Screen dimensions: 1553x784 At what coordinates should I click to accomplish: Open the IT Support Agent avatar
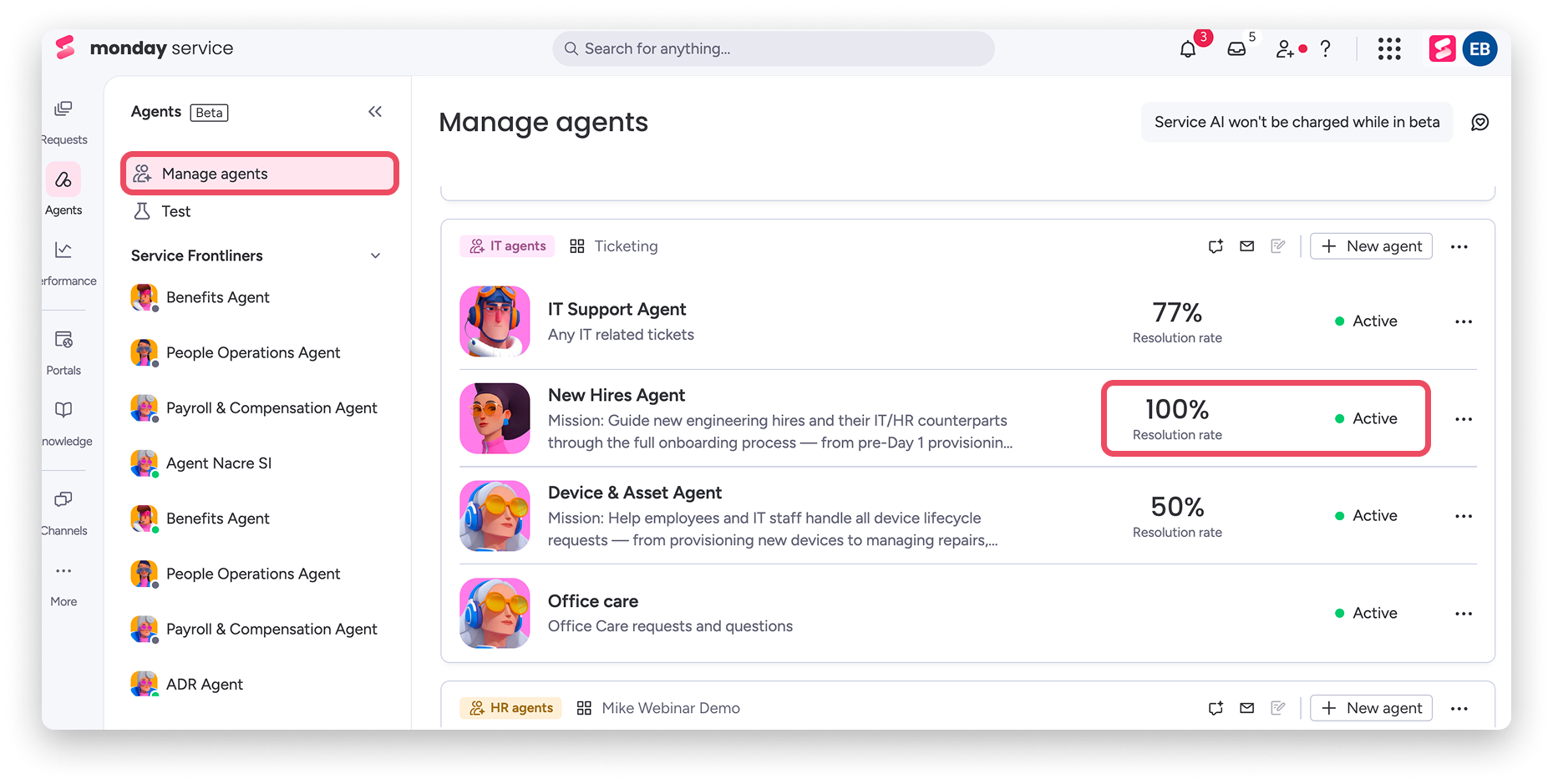pos(495,321)
